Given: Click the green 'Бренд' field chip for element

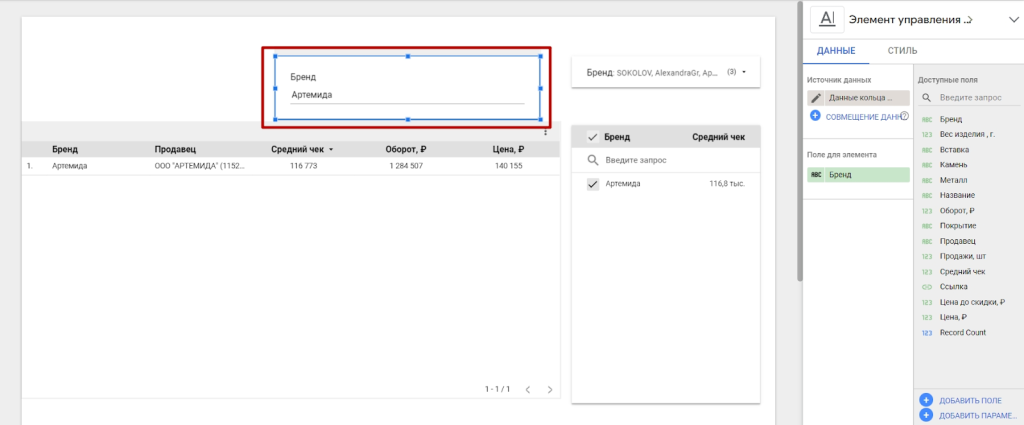Looking at the screenshot, I should point(859,174).
